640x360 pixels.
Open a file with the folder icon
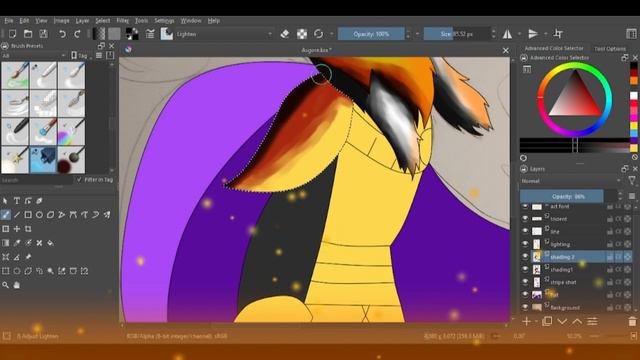point(28,34)
